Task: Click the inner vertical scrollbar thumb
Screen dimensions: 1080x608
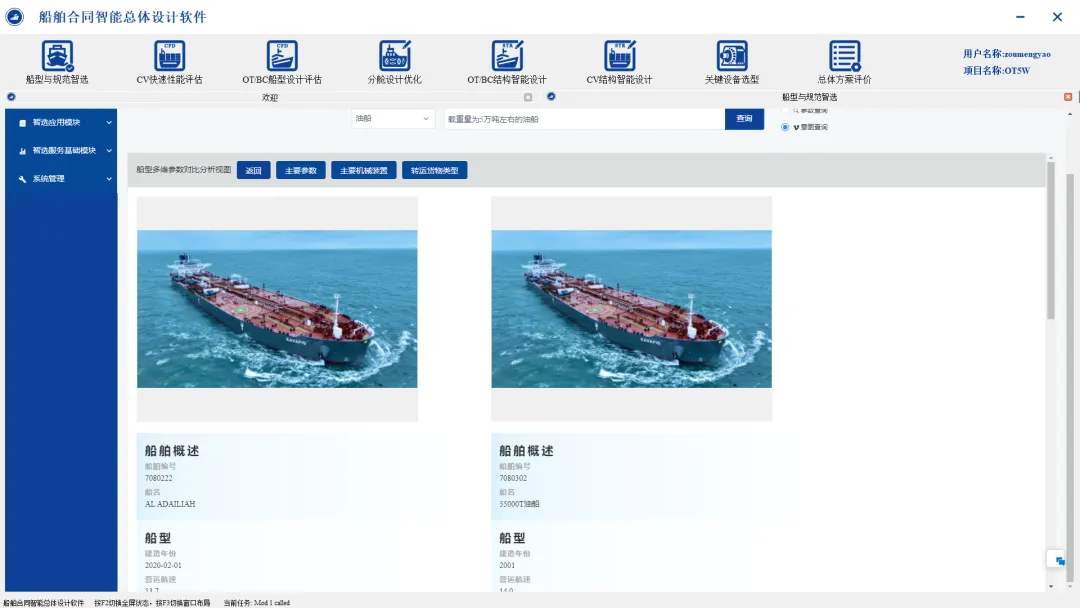Action: coord(1051,241)
